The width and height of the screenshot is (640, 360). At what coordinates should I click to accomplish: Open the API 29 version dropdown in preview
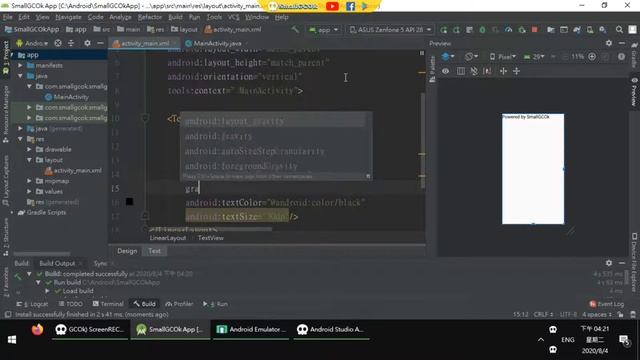[534, 57]
